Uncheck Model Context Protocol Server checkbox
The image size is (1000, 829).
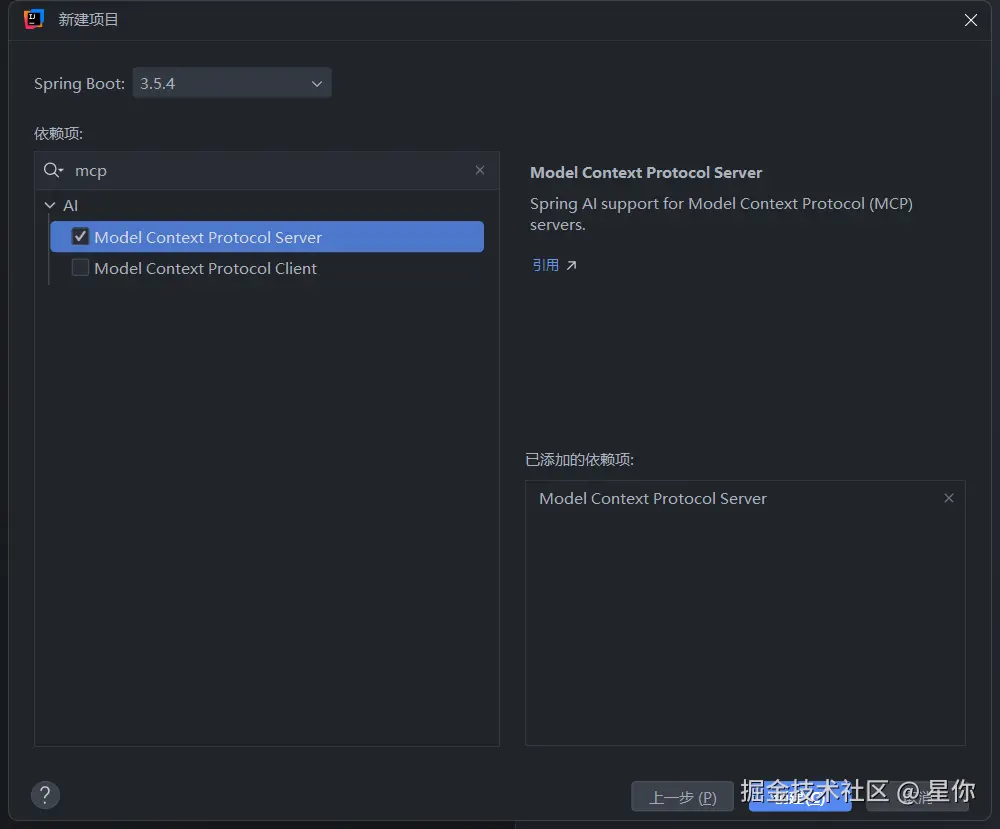click(x=80, y=237)
